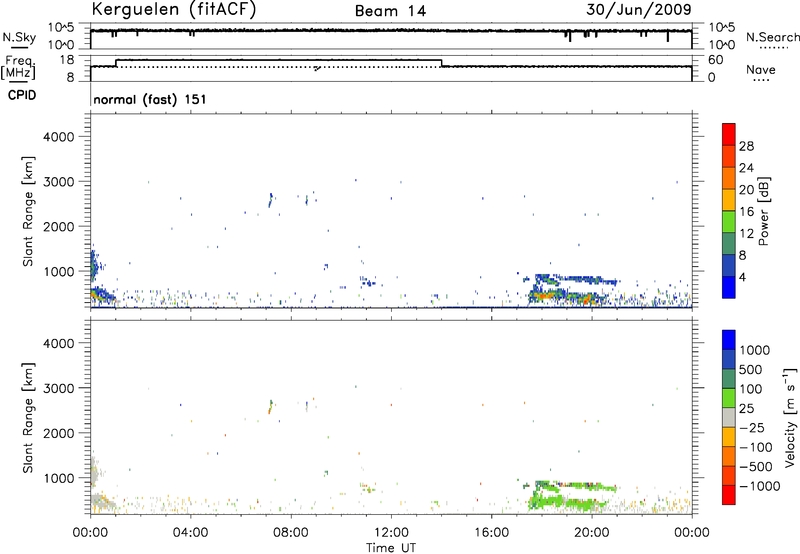The height and width of the screenshot is (554, 800).
Task: Click 'normal (fast) 151' text
Action: click(150, 99)
